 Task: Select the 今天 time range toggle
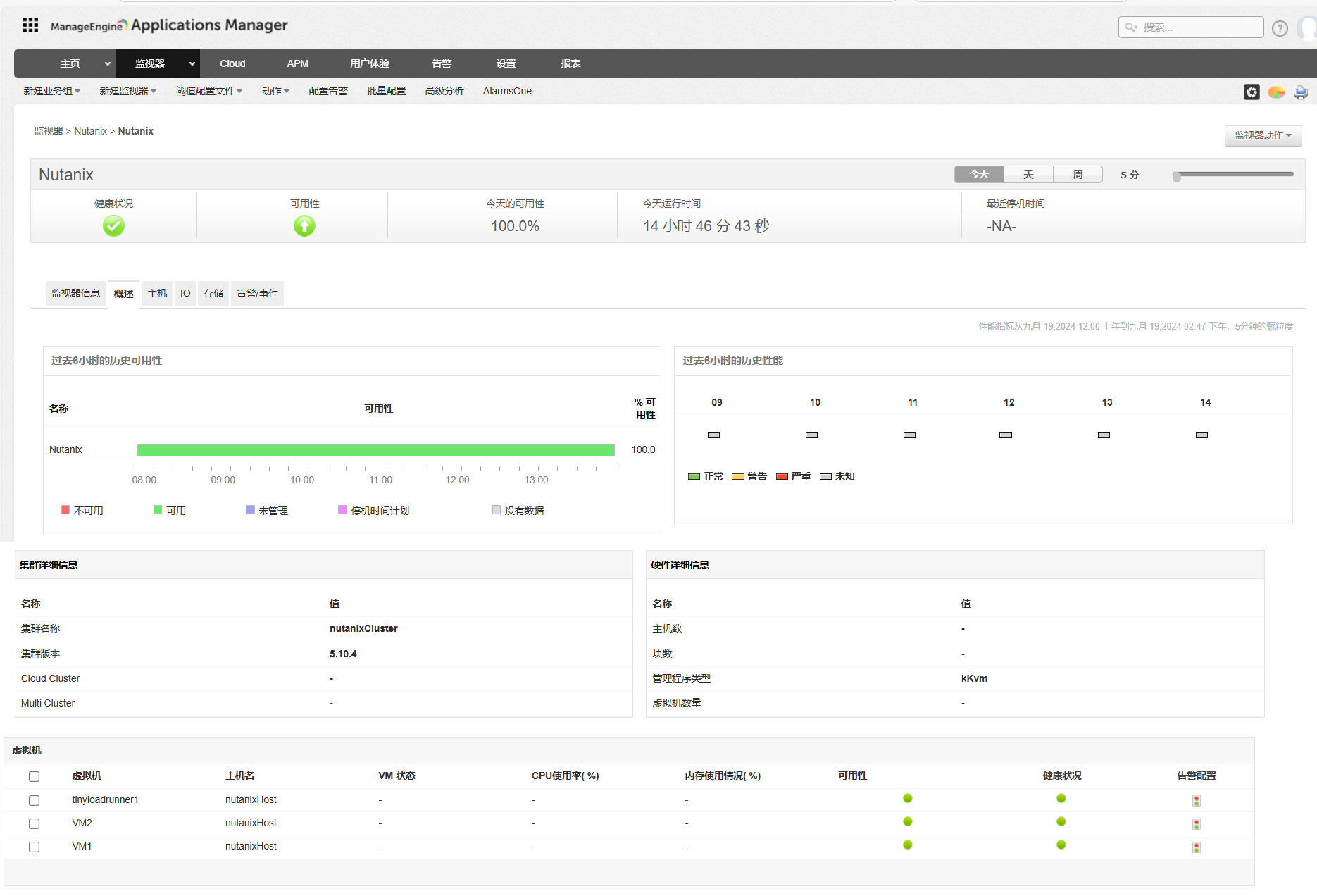(x=979, y=175)
